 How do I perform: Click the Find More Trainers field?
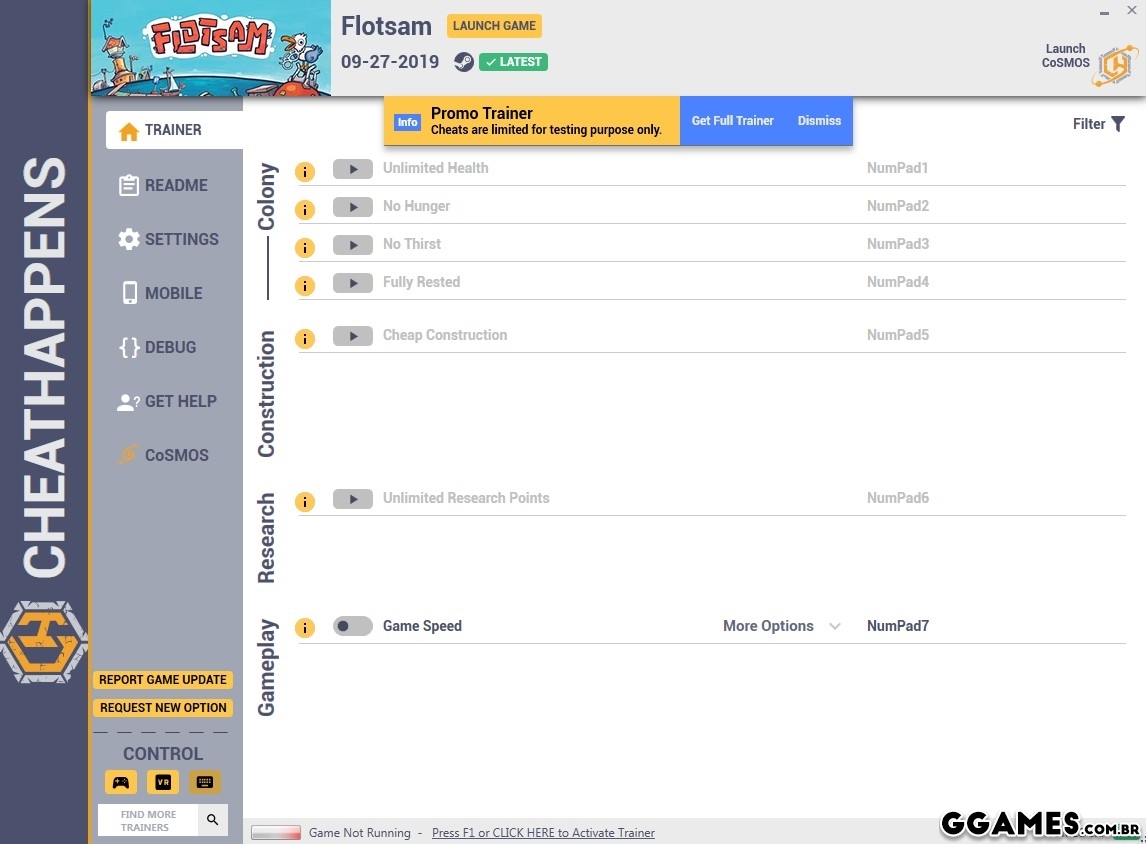click(x=148, y=820)
